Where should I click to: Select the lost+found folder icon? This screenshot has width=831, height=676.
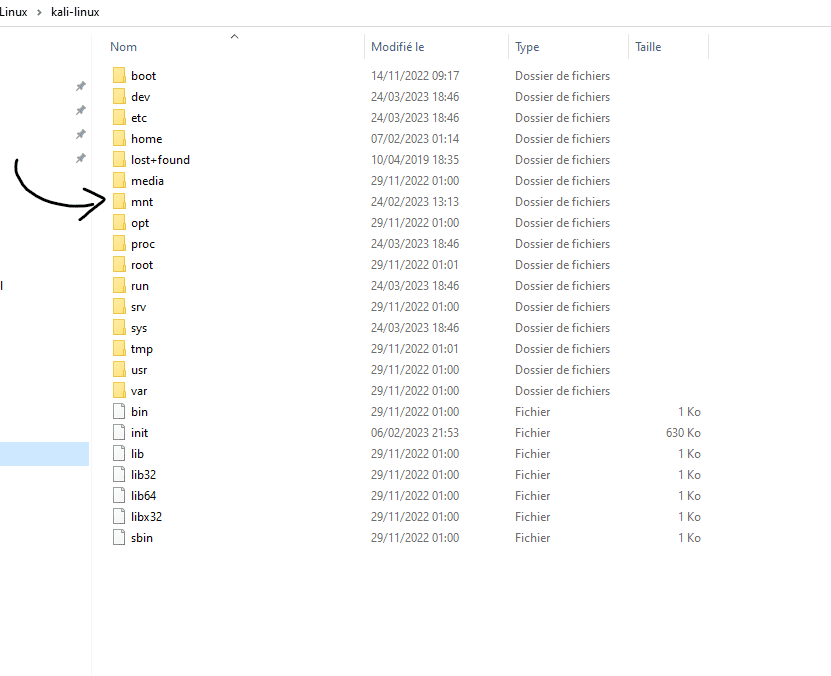click(x=119, y=159)
